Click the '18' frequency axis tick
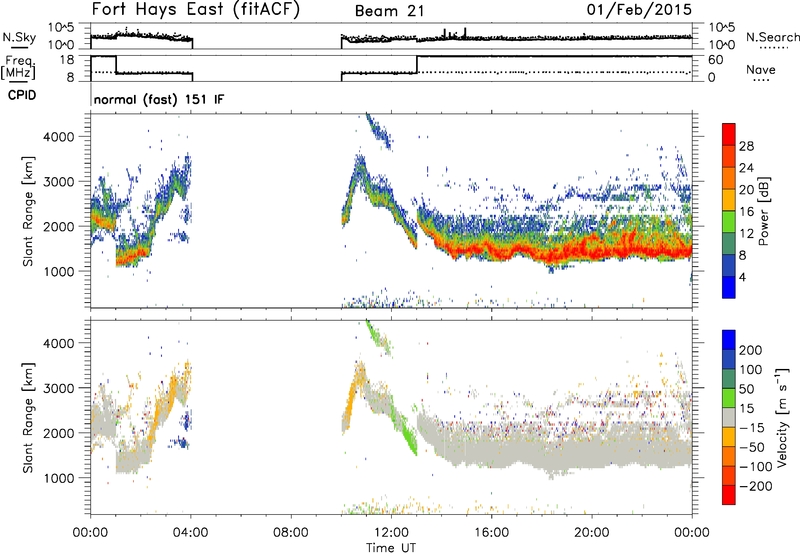800x554 pixels. (67, 59)
